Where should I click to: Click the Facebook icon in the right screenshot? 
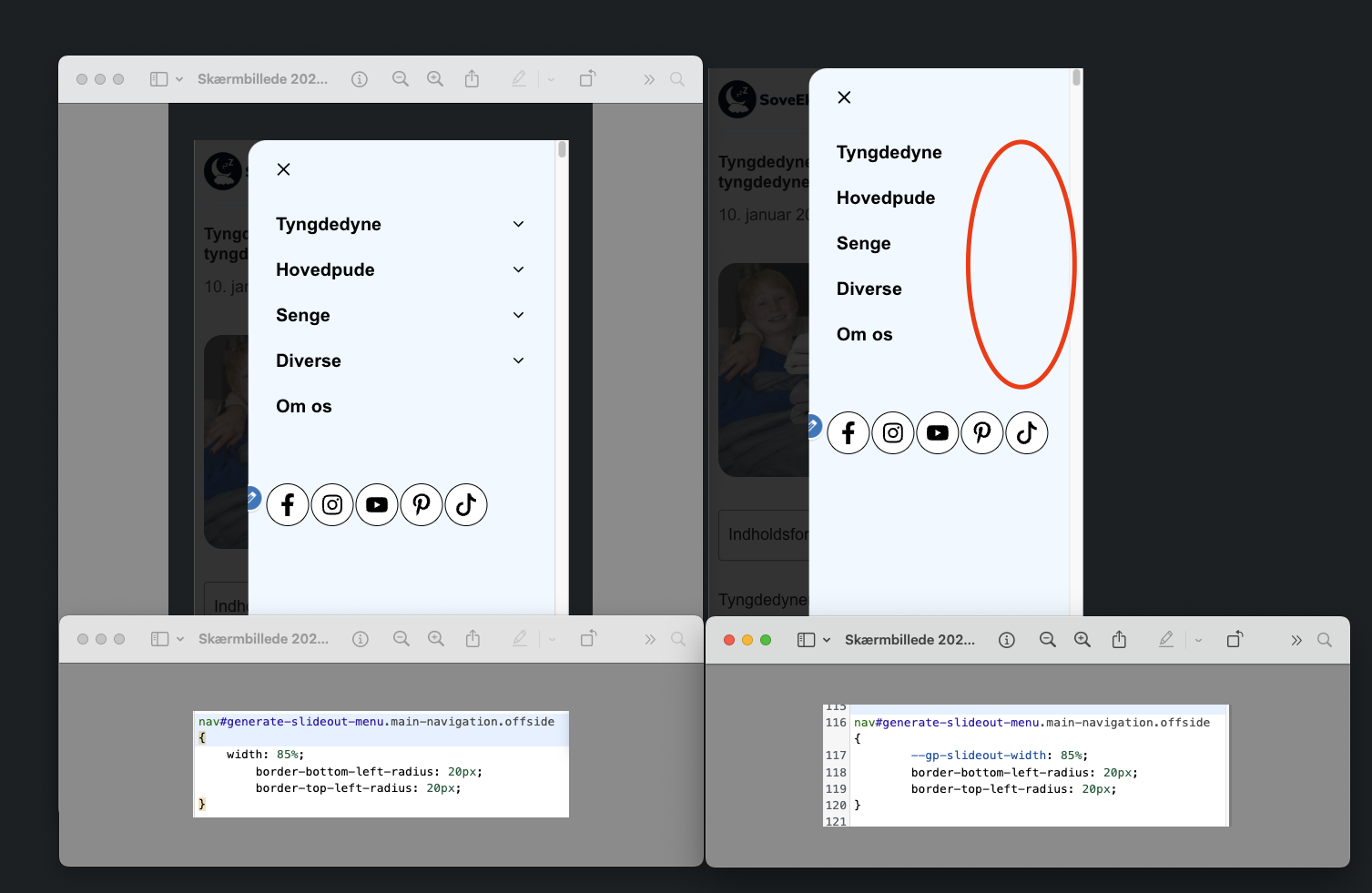point(849,432)
